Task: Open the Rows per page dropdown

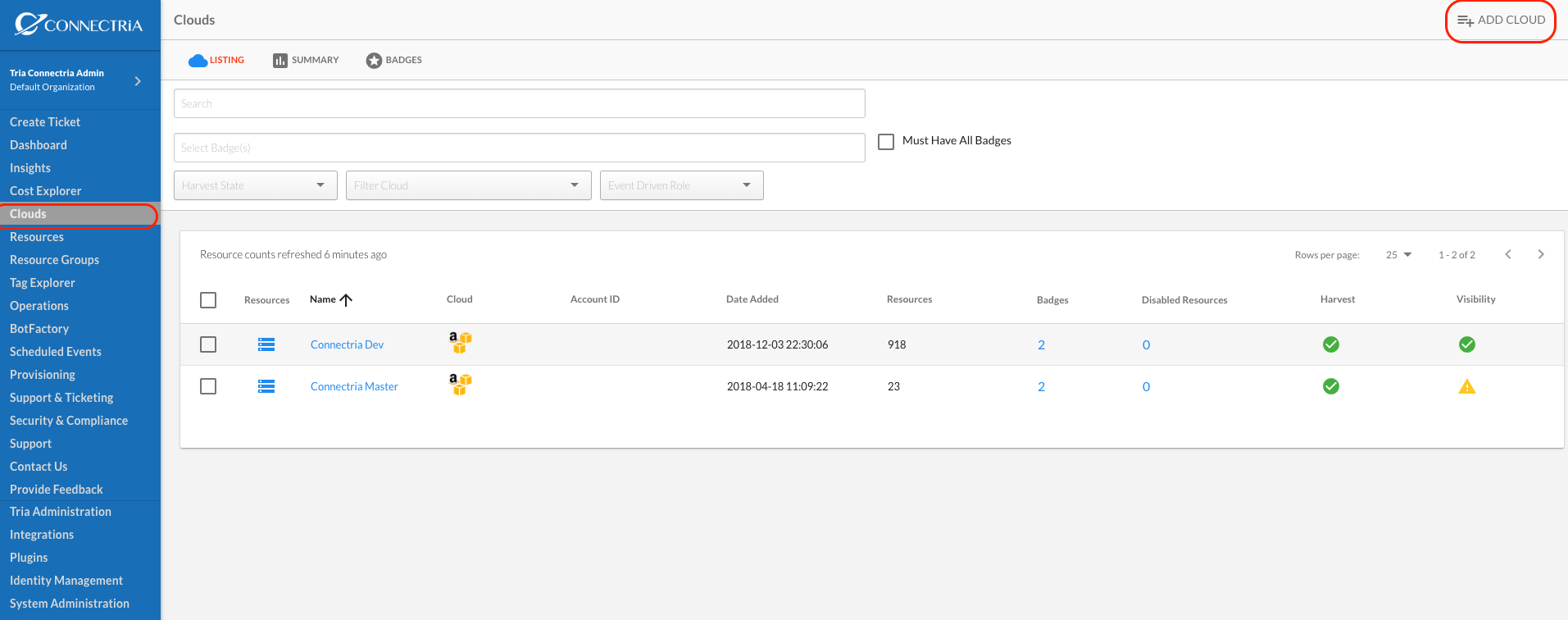Action: tap(1399, 255)
